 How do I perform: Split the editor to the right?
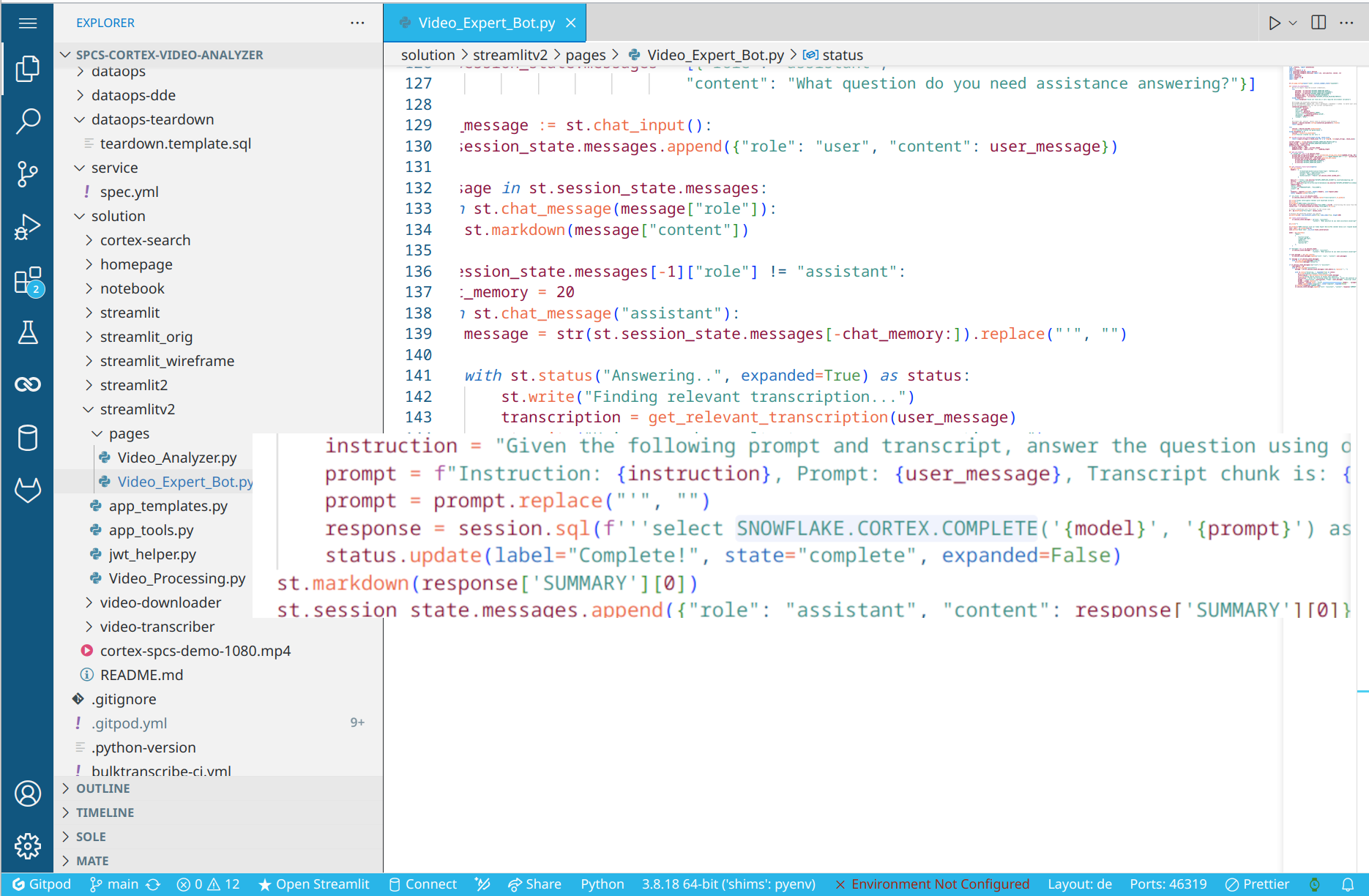point(1318,23)
